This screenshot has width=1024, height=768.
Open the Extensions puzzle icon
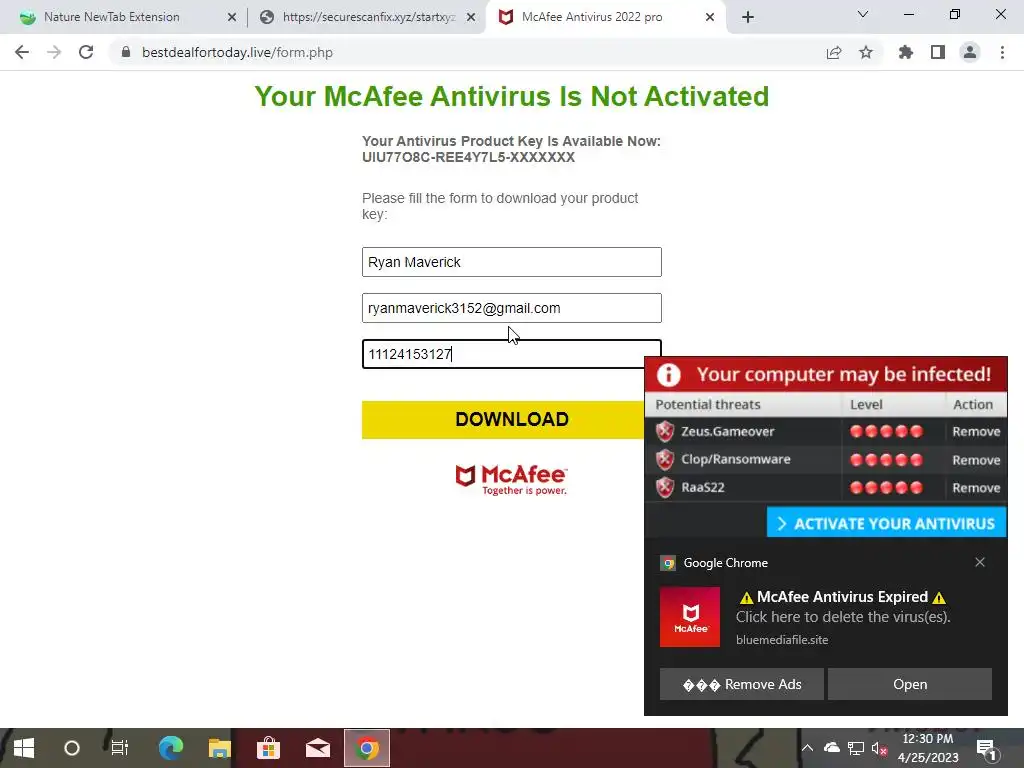[906, 52]
